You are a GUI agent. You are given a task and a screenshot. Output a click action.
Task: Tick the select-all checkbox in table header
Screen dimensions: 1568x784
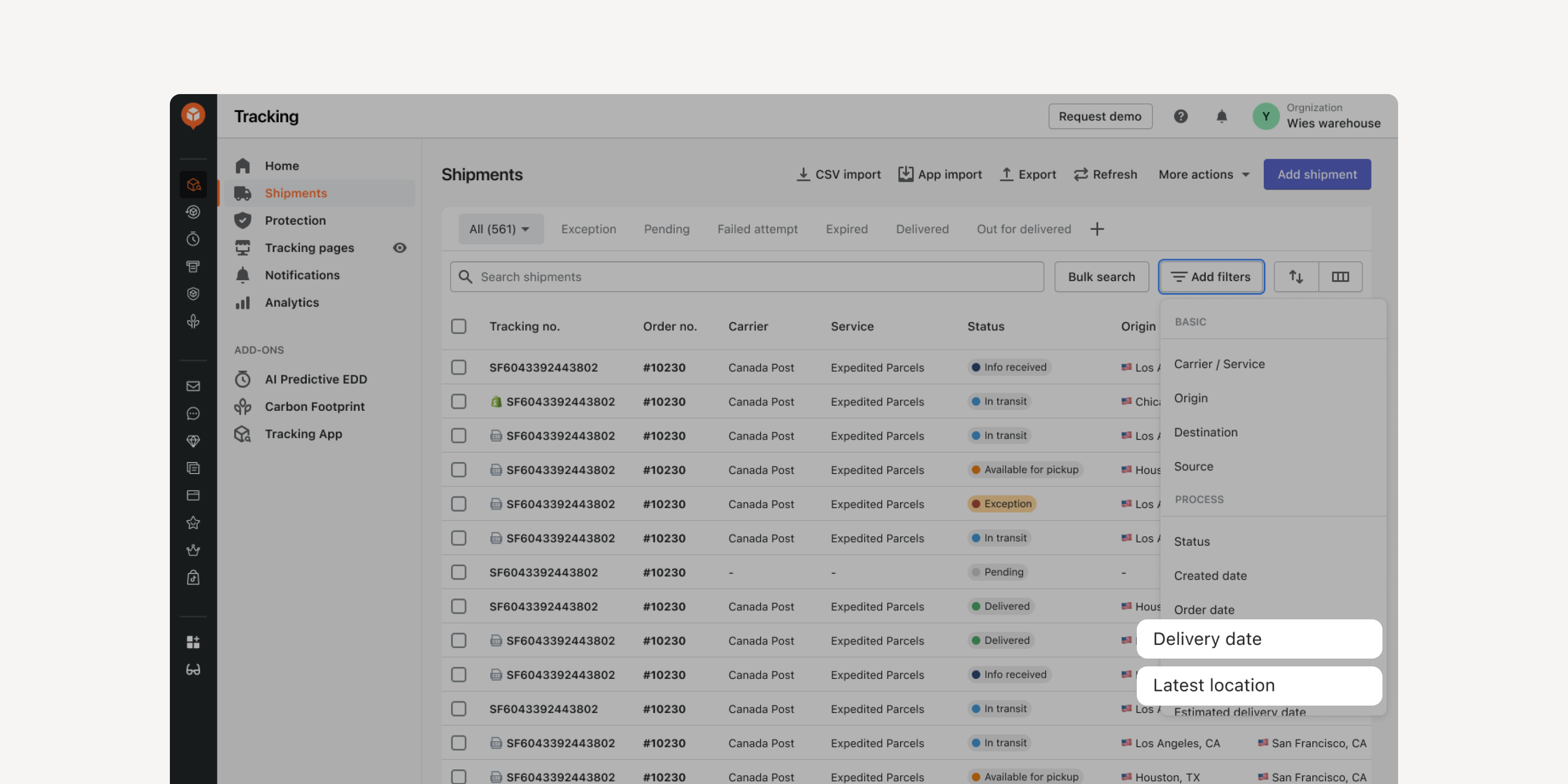458,326
